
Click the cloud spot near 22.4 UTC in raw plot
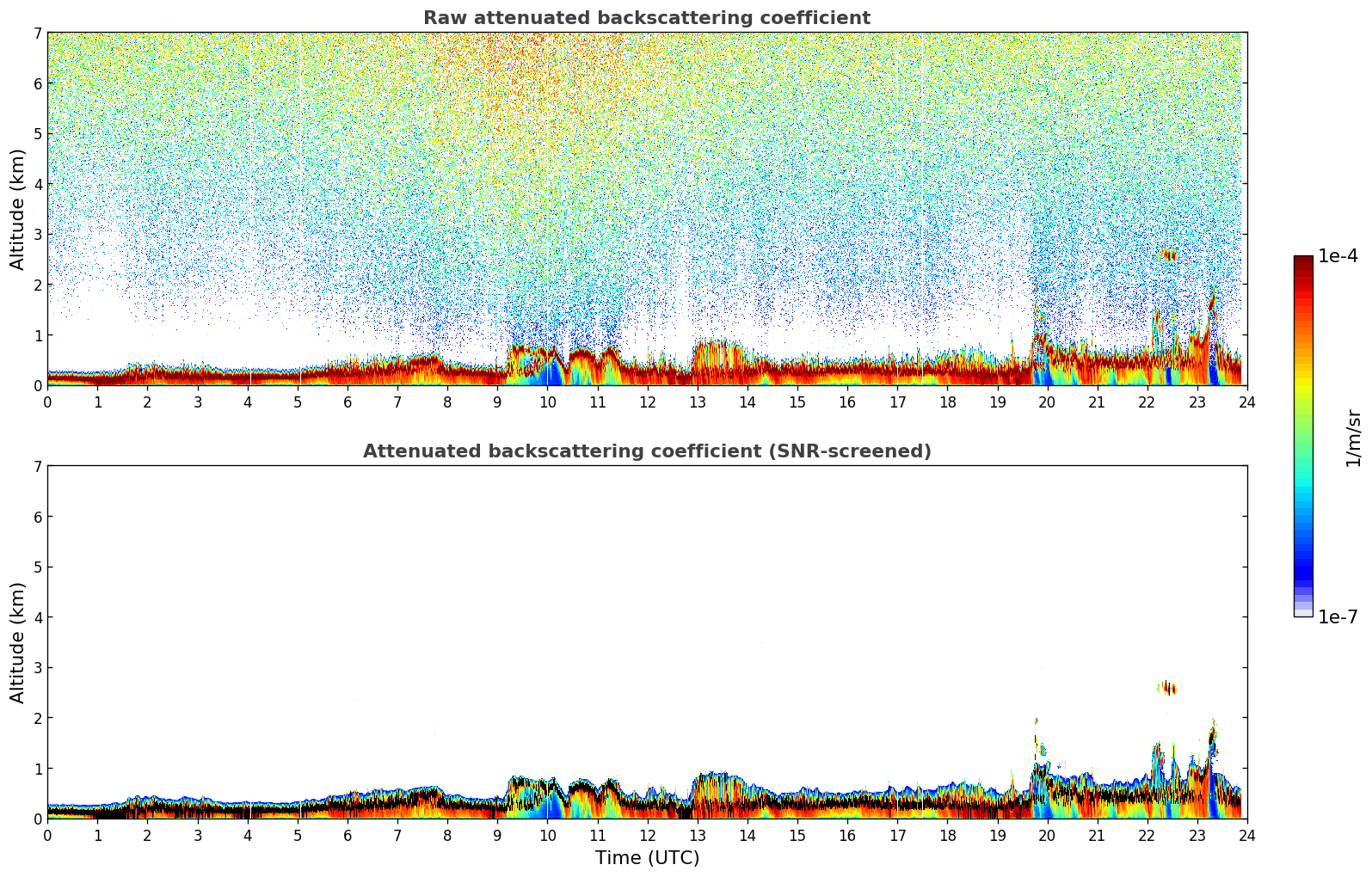tap(1169, 255)
